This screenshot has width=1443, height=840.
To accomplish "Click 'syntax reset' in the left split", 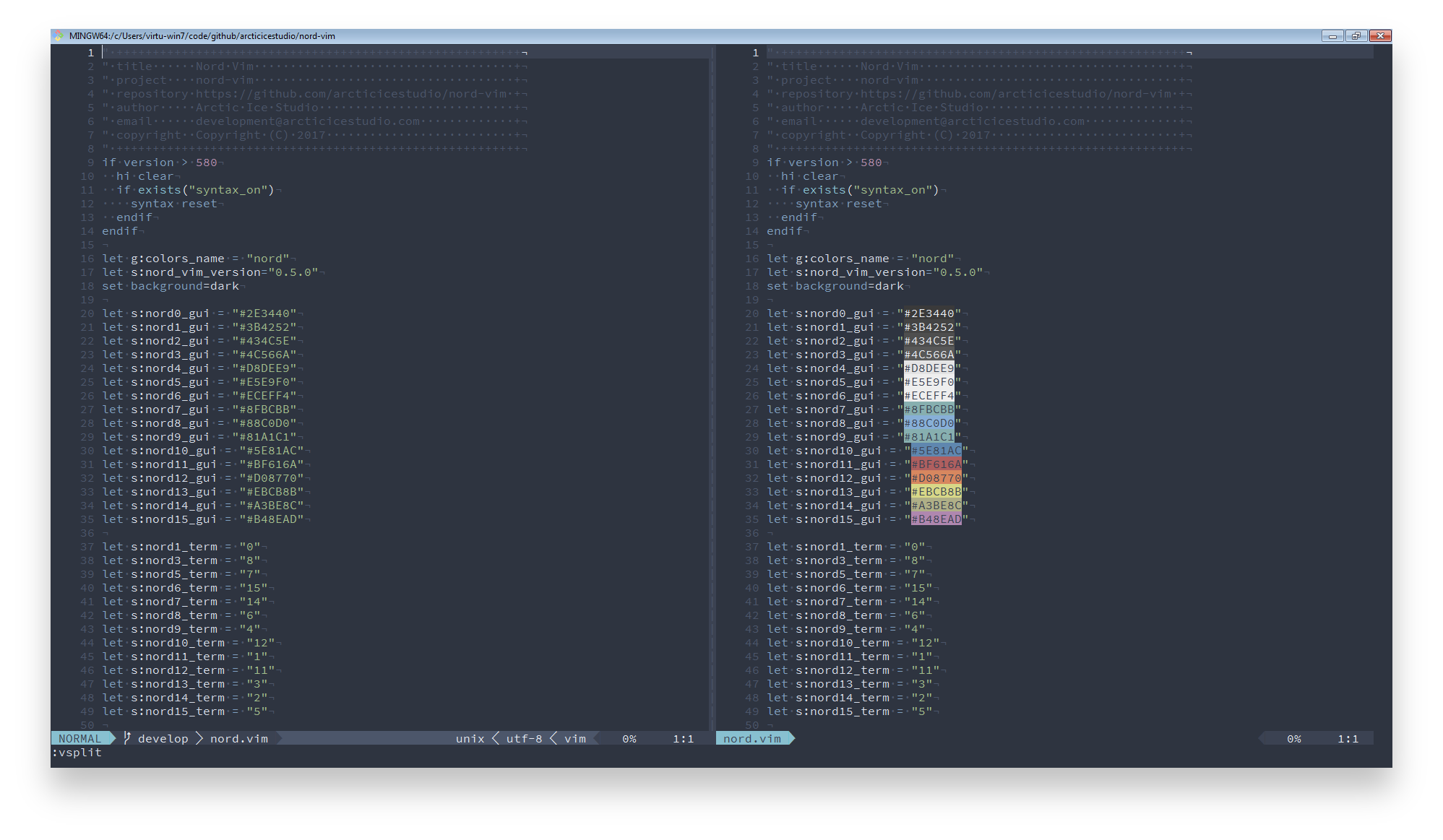I will click(x=174, y=204).
